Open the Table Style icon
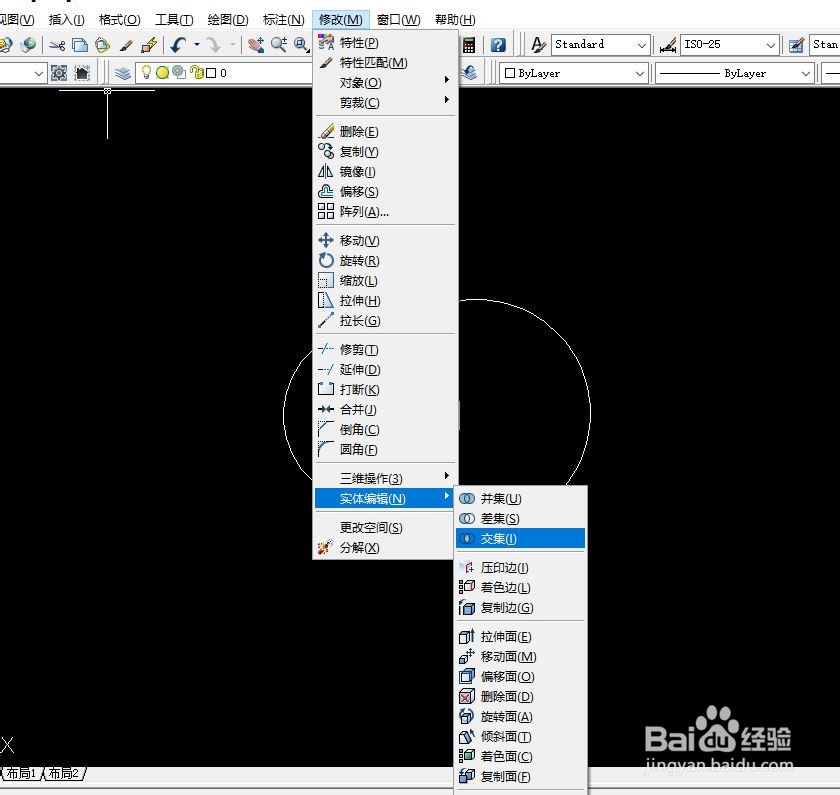The height and width of the screenshot is (795, 840). (796, 46)
